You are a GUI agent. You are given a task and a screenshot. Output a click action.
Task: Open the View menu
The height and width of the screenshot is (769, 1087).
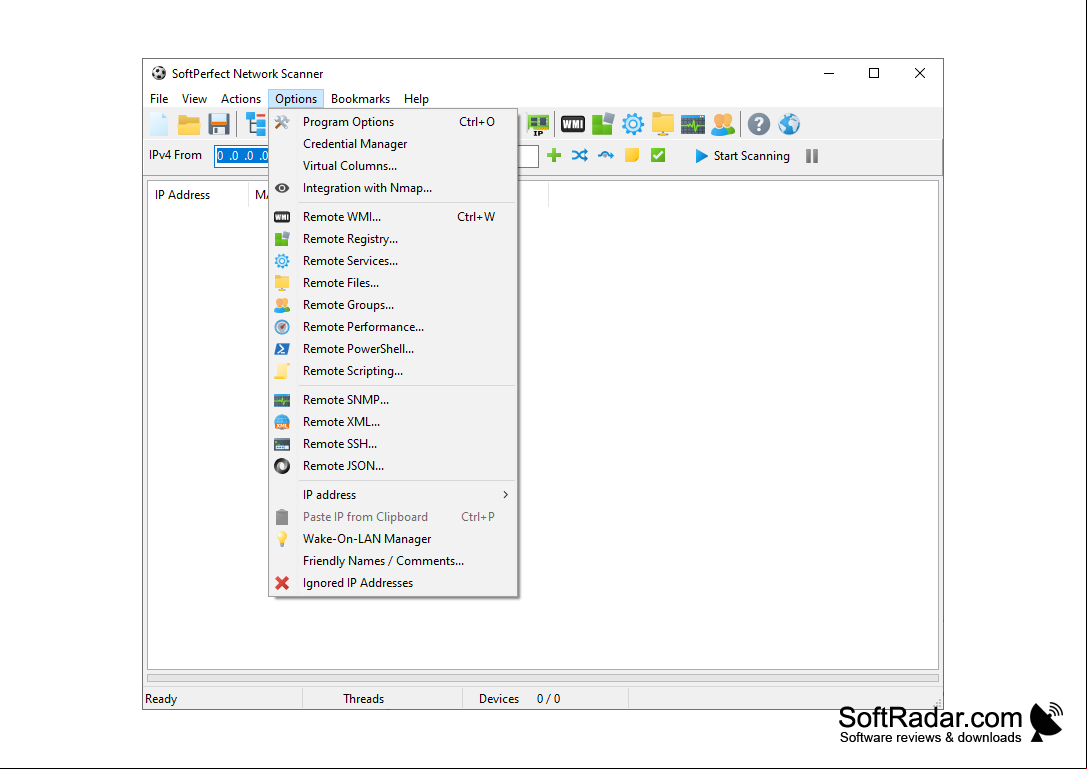pos(194,98)
